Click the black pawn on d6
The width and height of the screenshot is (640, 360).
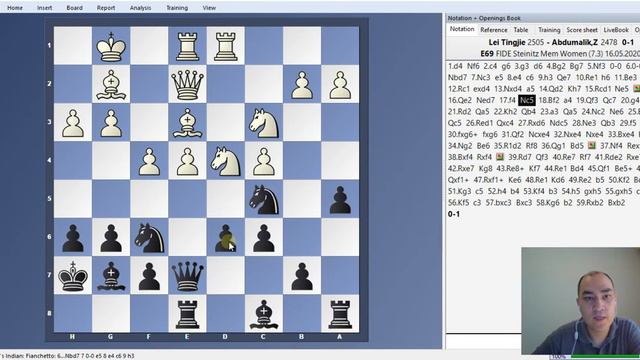coord(226,238)
